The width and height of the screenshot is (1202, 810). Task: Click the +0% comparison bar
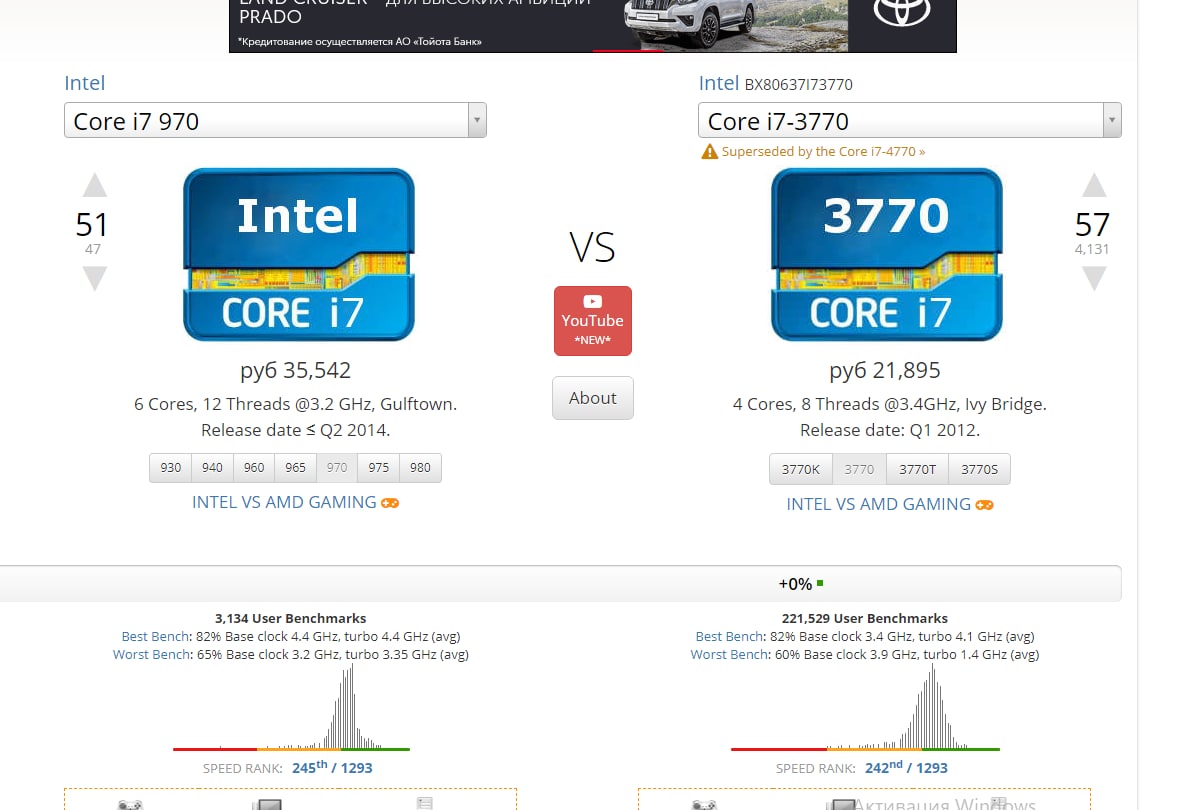(x=560, y=583)
